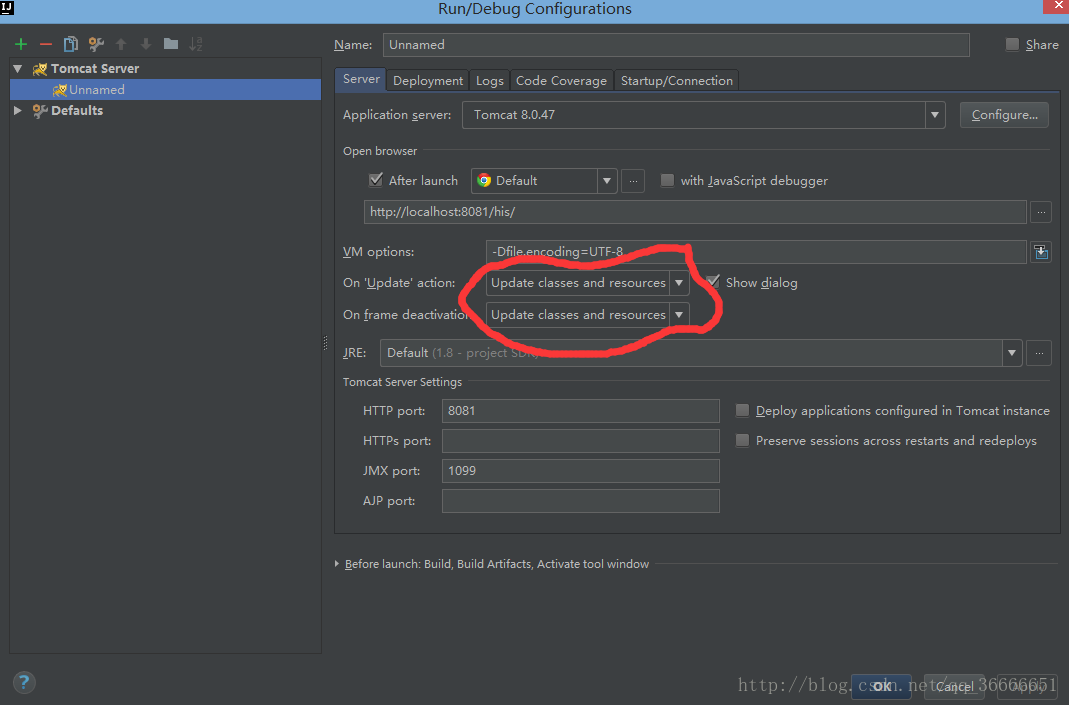Click the empty AJP port field

pos(580,501)
